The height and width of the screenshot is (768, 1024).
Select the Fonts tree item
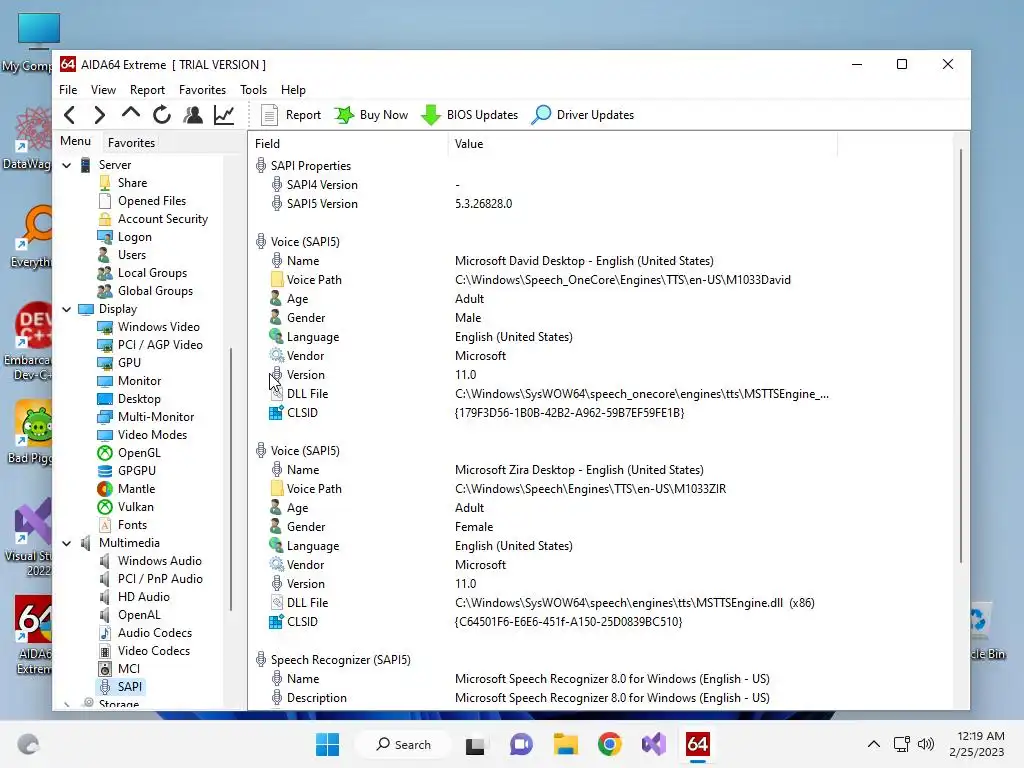click(132, 524)
